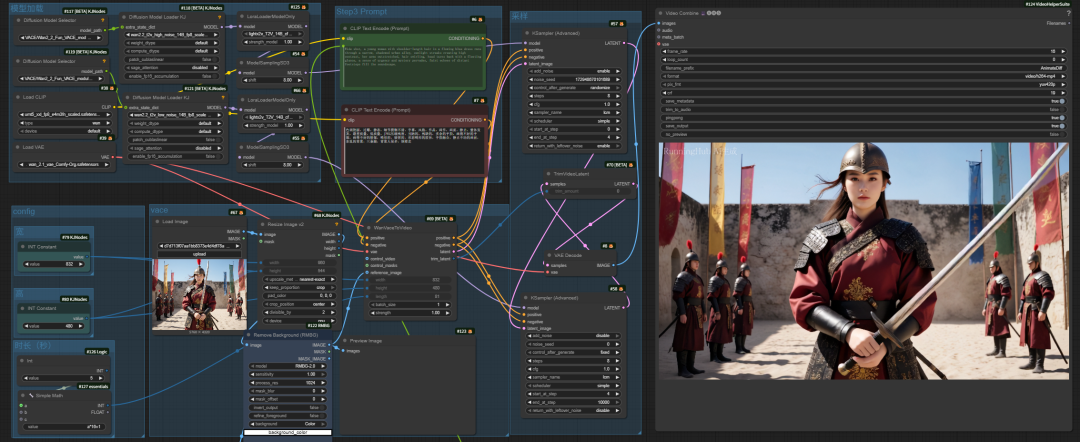The height and width of the screenshot is (442, 1080).
Task: Open format dropdown in Video Combine
Action: click(862, 76)
